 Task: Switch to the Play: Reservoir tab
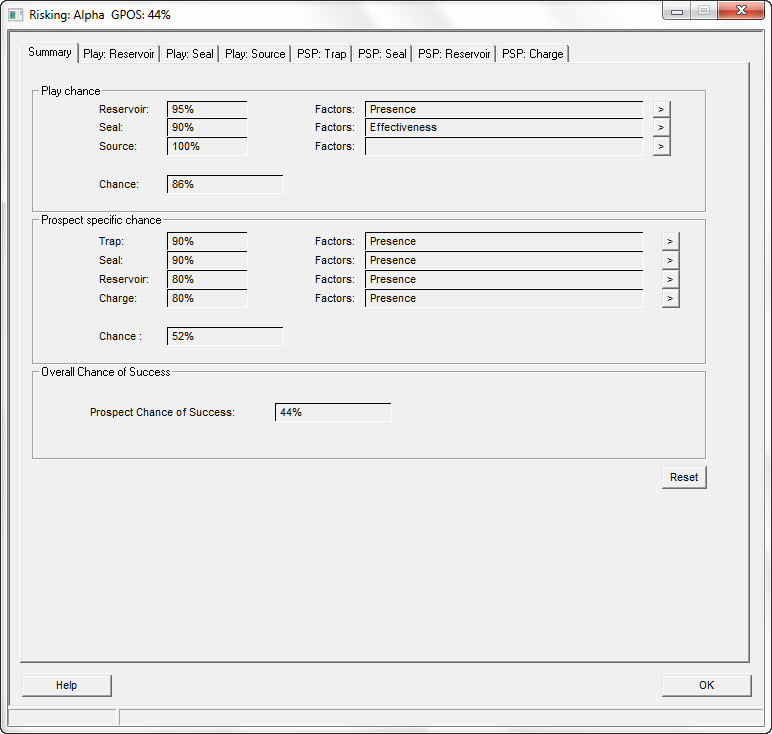(x=118, y=54)
